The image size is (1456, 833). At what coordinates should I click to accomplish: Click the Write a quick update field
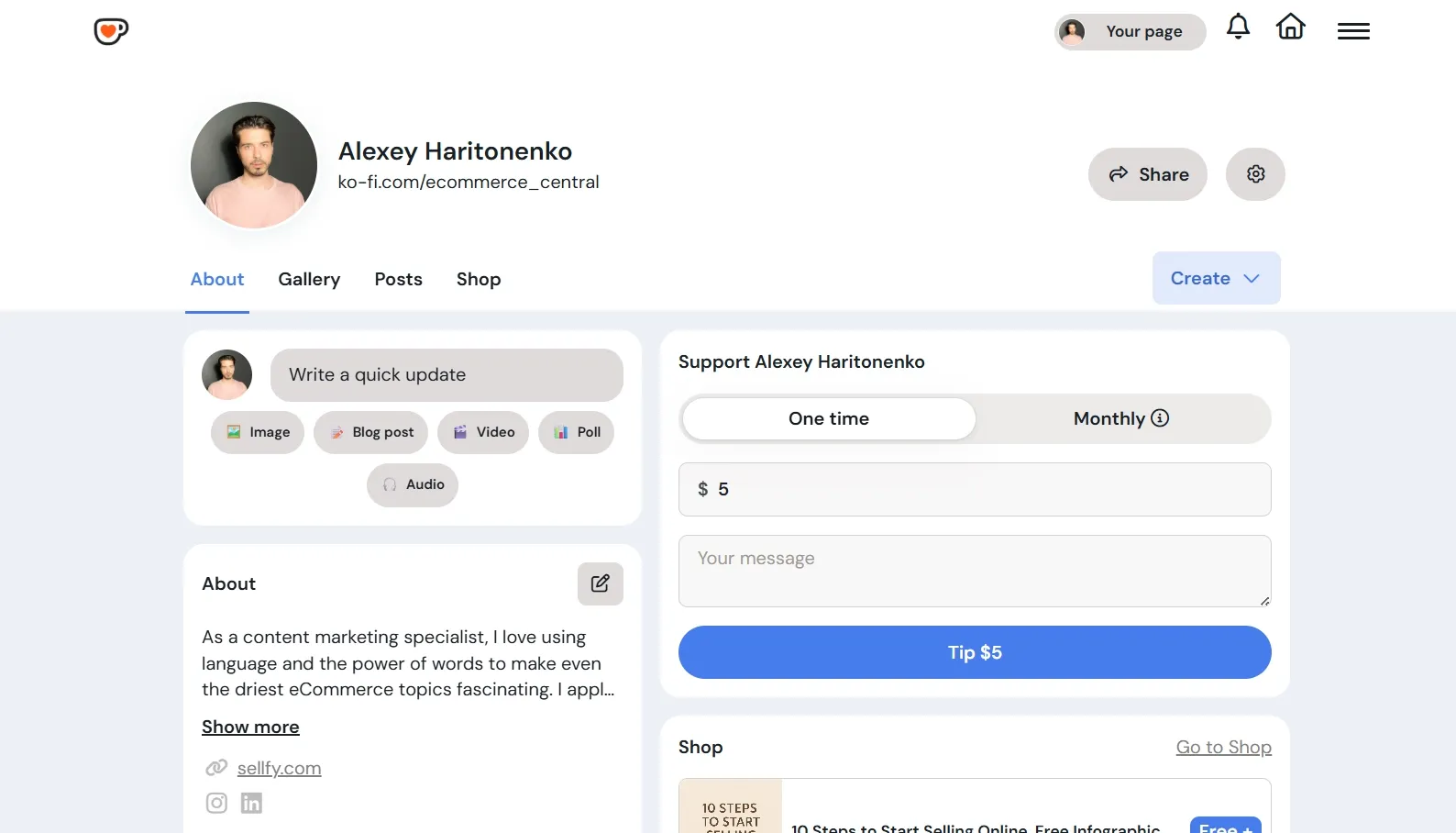[x=447, y=375]
